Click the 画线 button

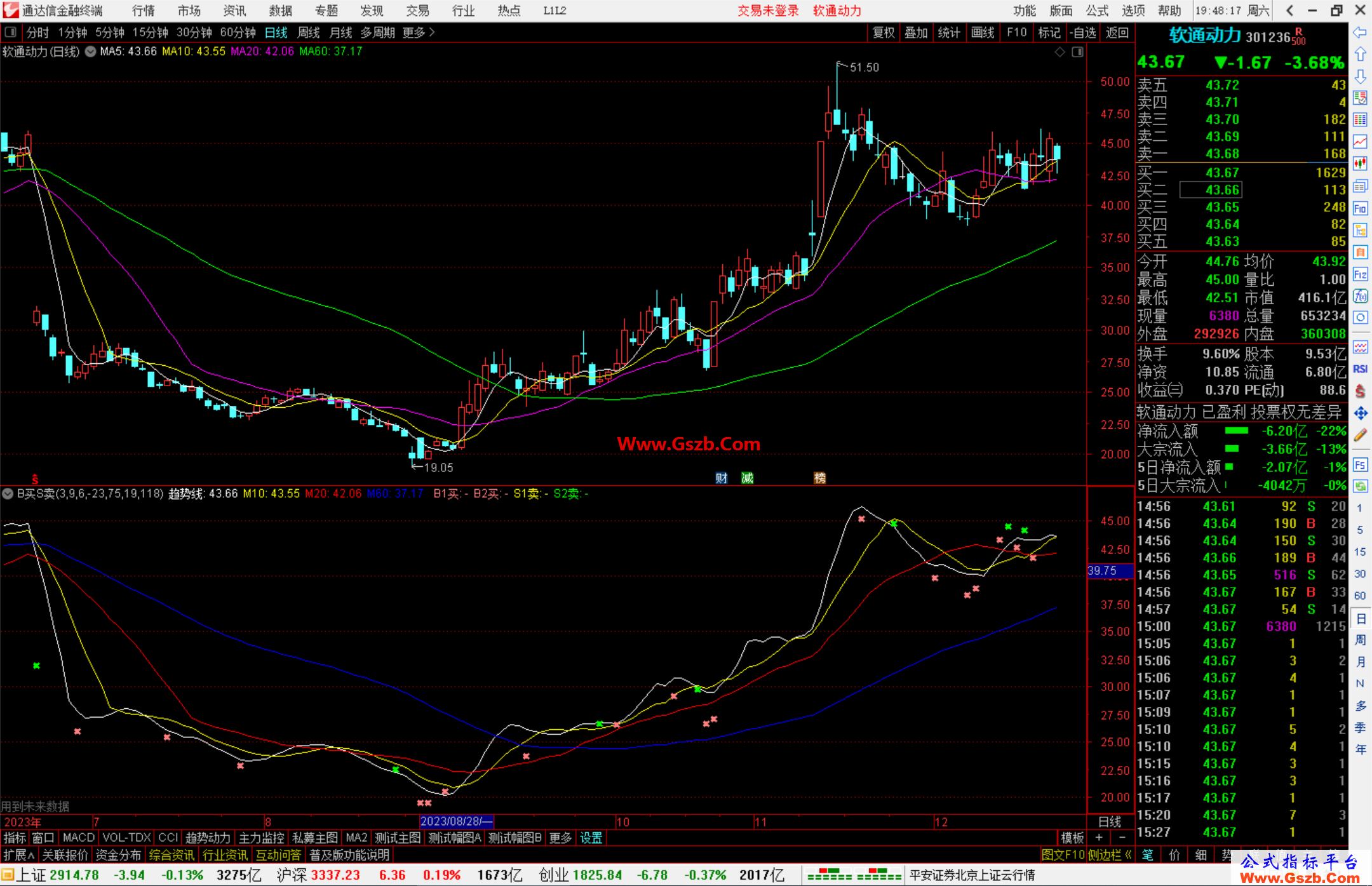tap(982, 32)
